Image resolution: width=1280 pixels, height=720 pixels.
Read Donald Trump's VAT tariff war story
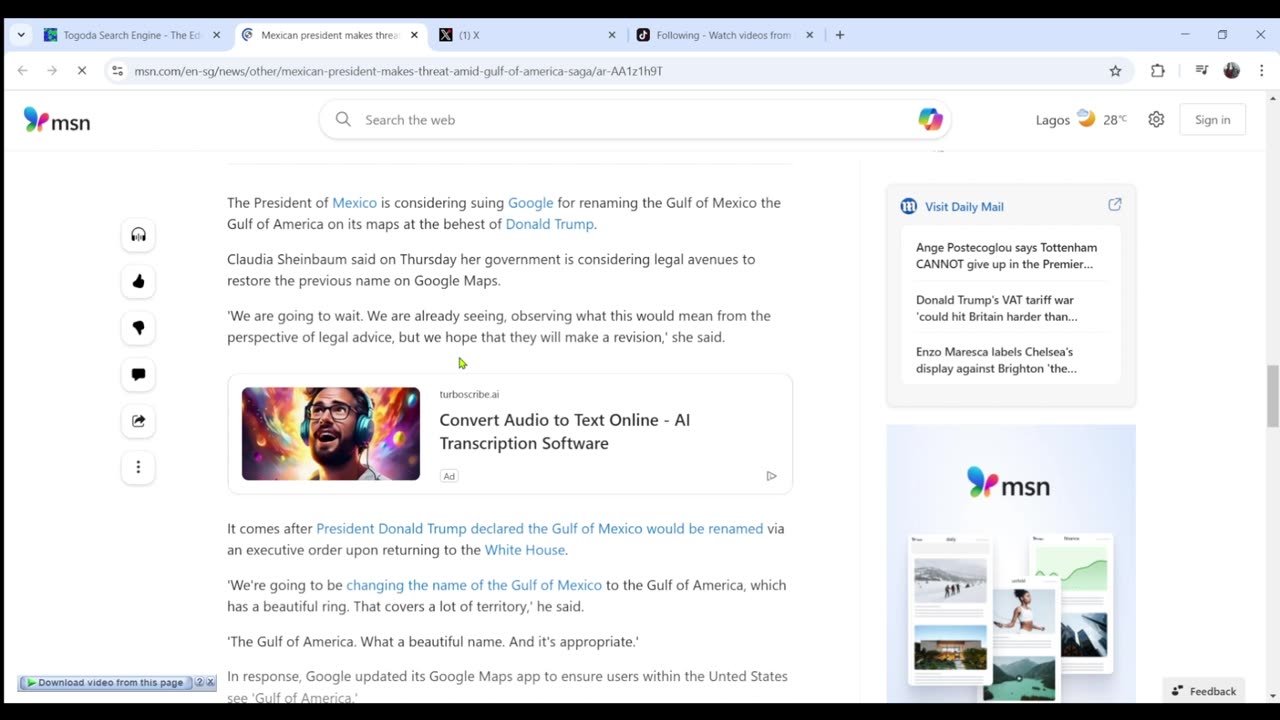point(997,308)
